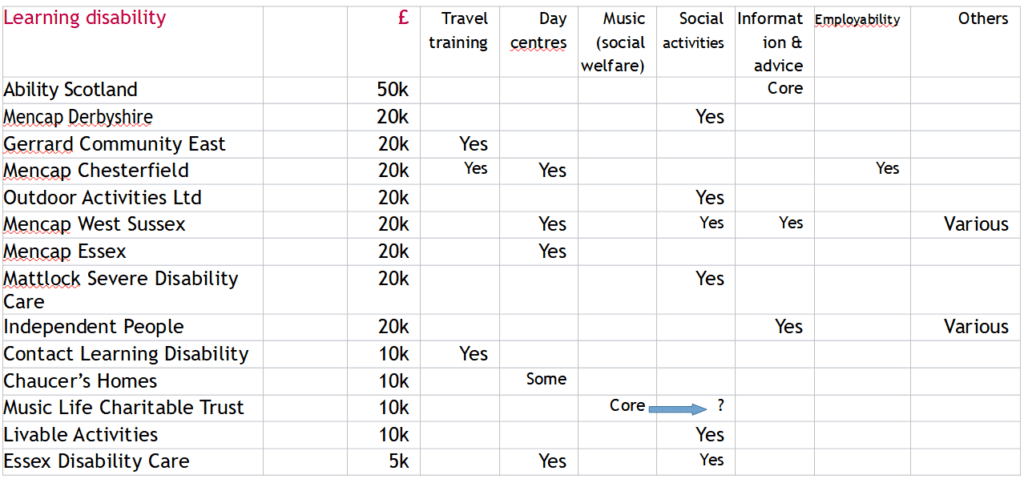
Task: Click the "Others" column header
Action: tap(982, 19)
